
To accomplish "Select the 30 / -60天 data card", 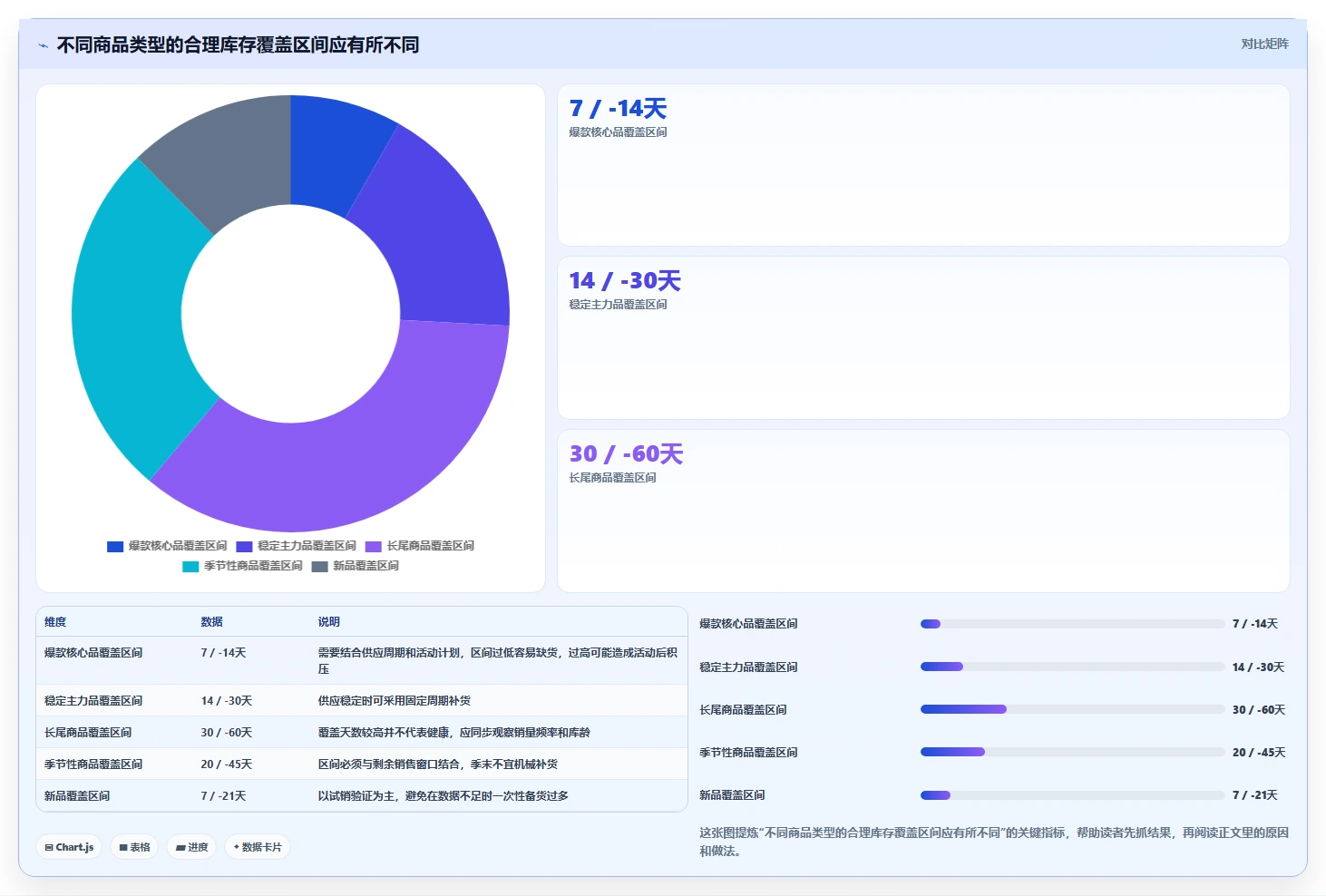I will tap(923, 511).
